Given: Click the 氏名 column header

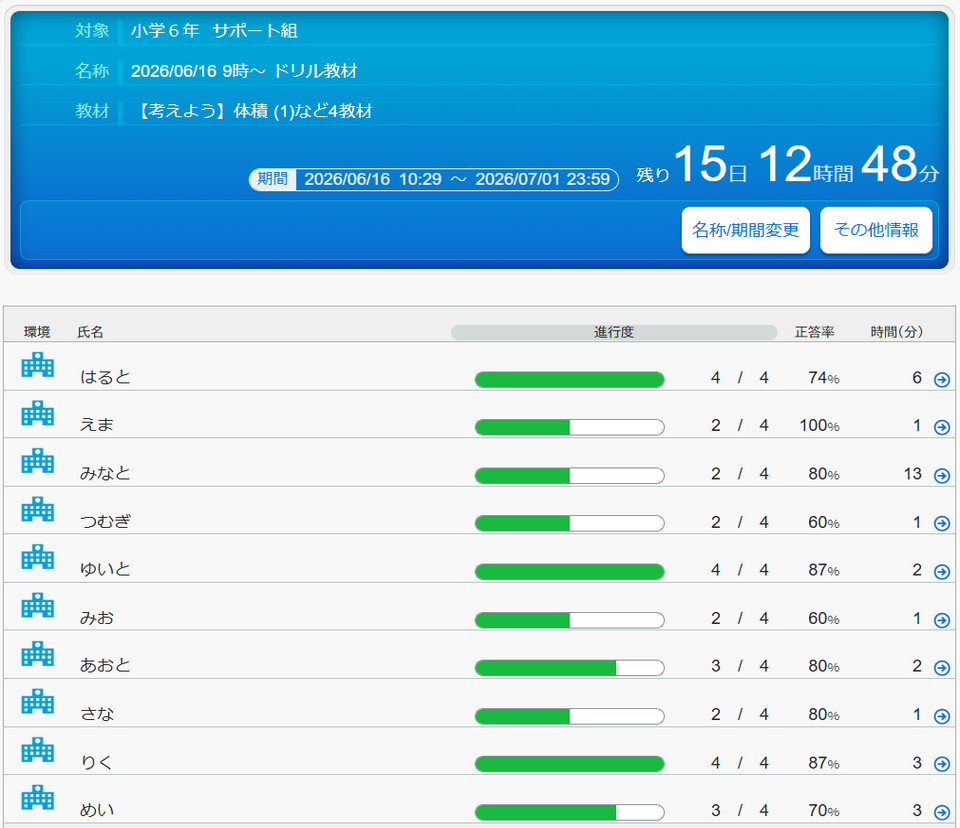Looking at the screenshot, I should 90,332.
